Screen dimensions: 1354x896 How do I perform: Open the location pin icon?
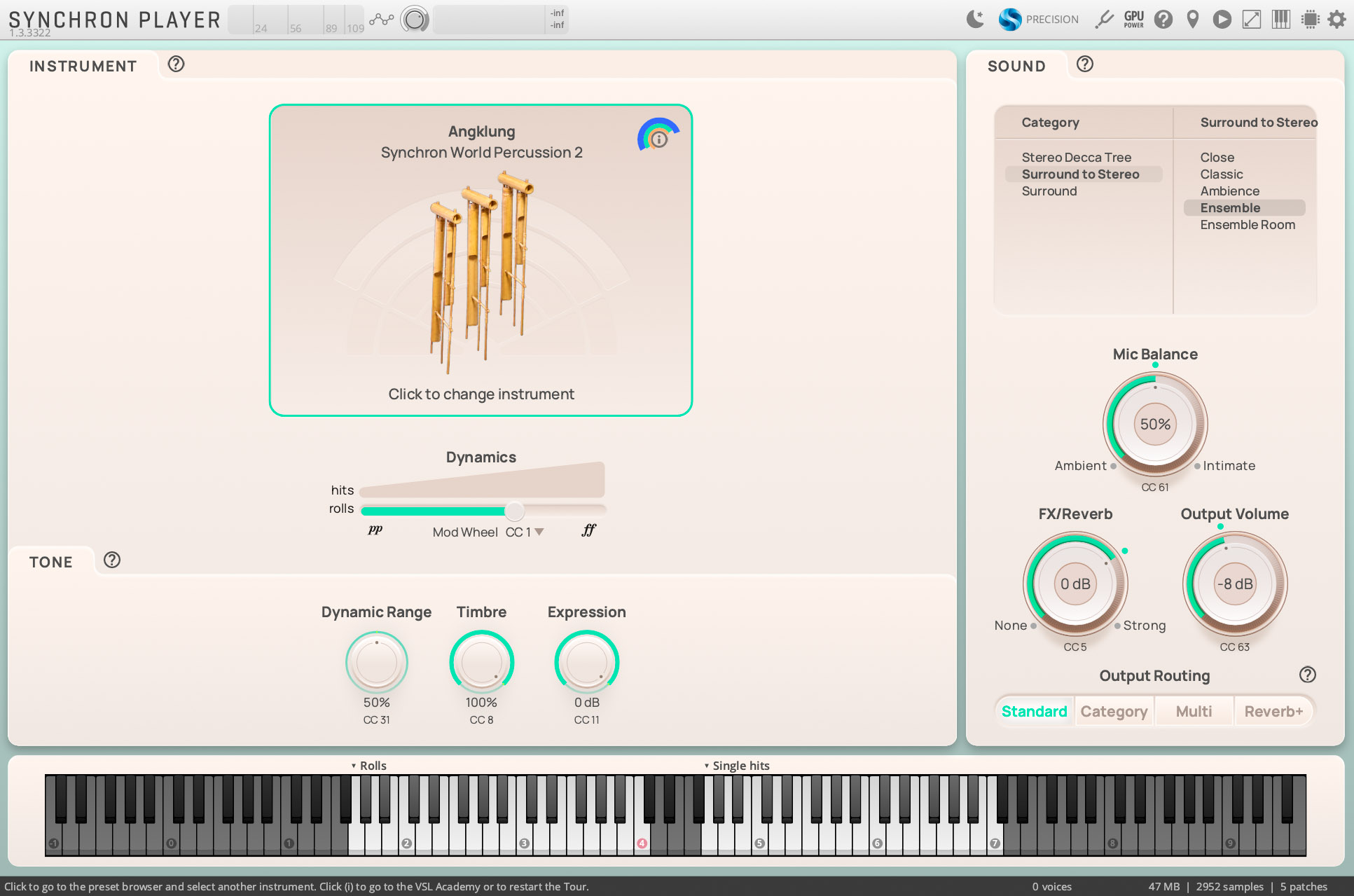pos(1192,19)
